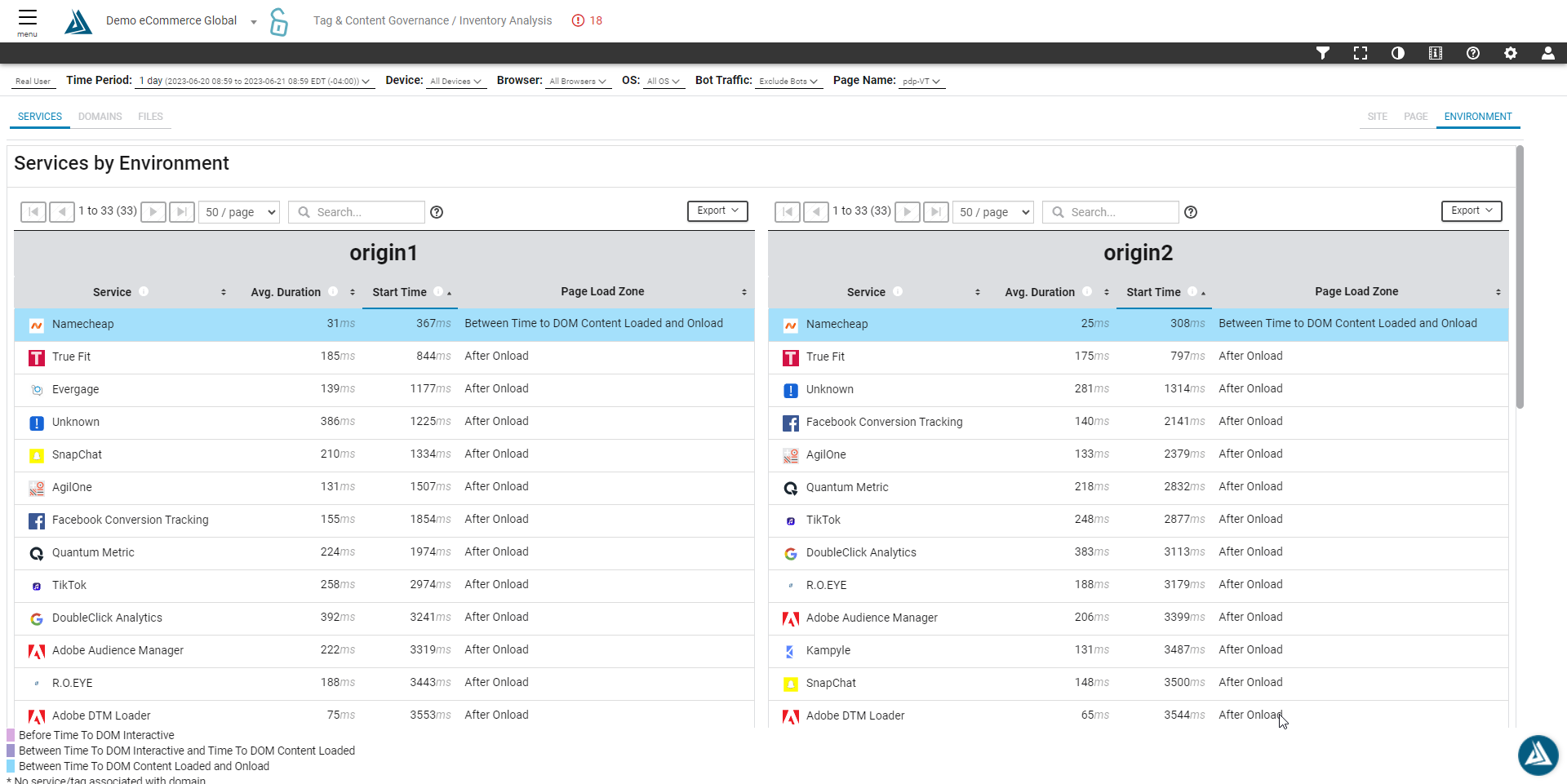Image resolution: width=1567 pixels, height=784 pixels.
Task: Click info icon beside origin1 Service header
Action: (x=144, y=291)
